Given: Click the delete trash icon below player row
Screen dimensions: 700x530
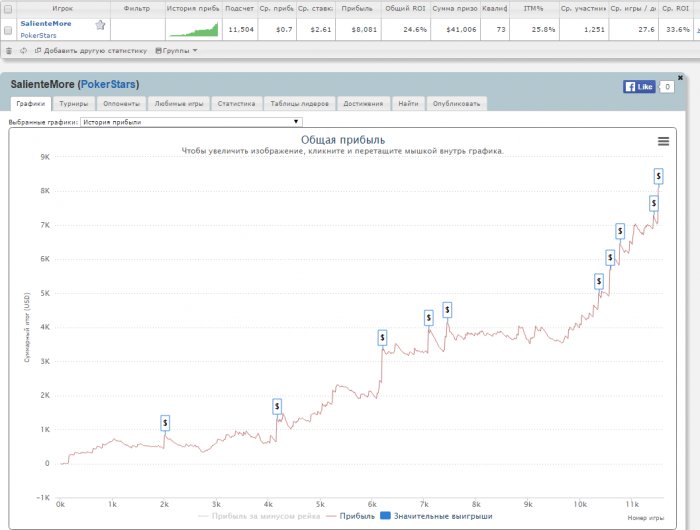Looking at the screenshot, I should point(9,49).
